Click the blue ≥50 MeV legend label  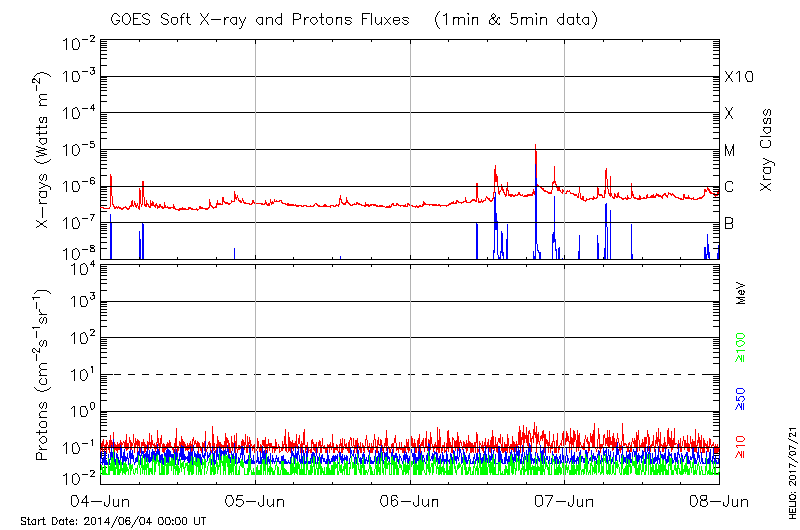(741, 398)
